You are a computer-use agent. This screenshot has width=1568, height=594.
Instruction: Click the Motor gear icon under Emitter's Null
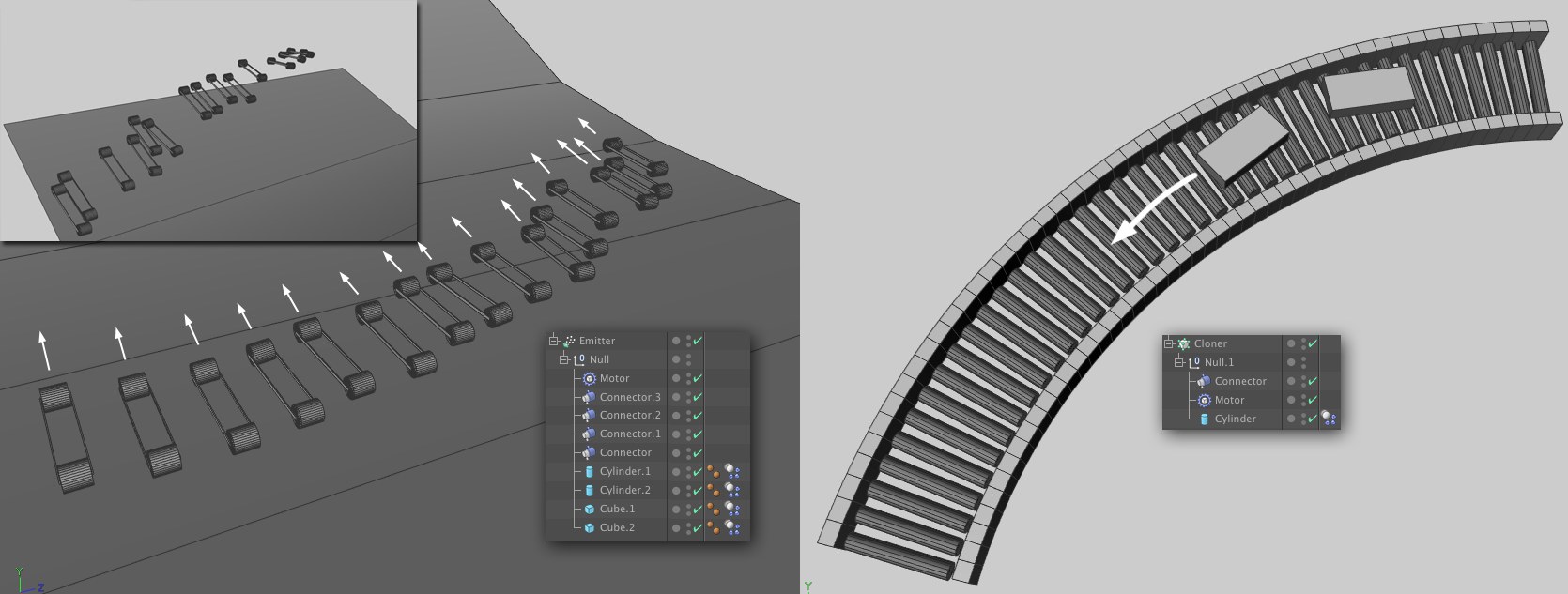tap(589, 378)
